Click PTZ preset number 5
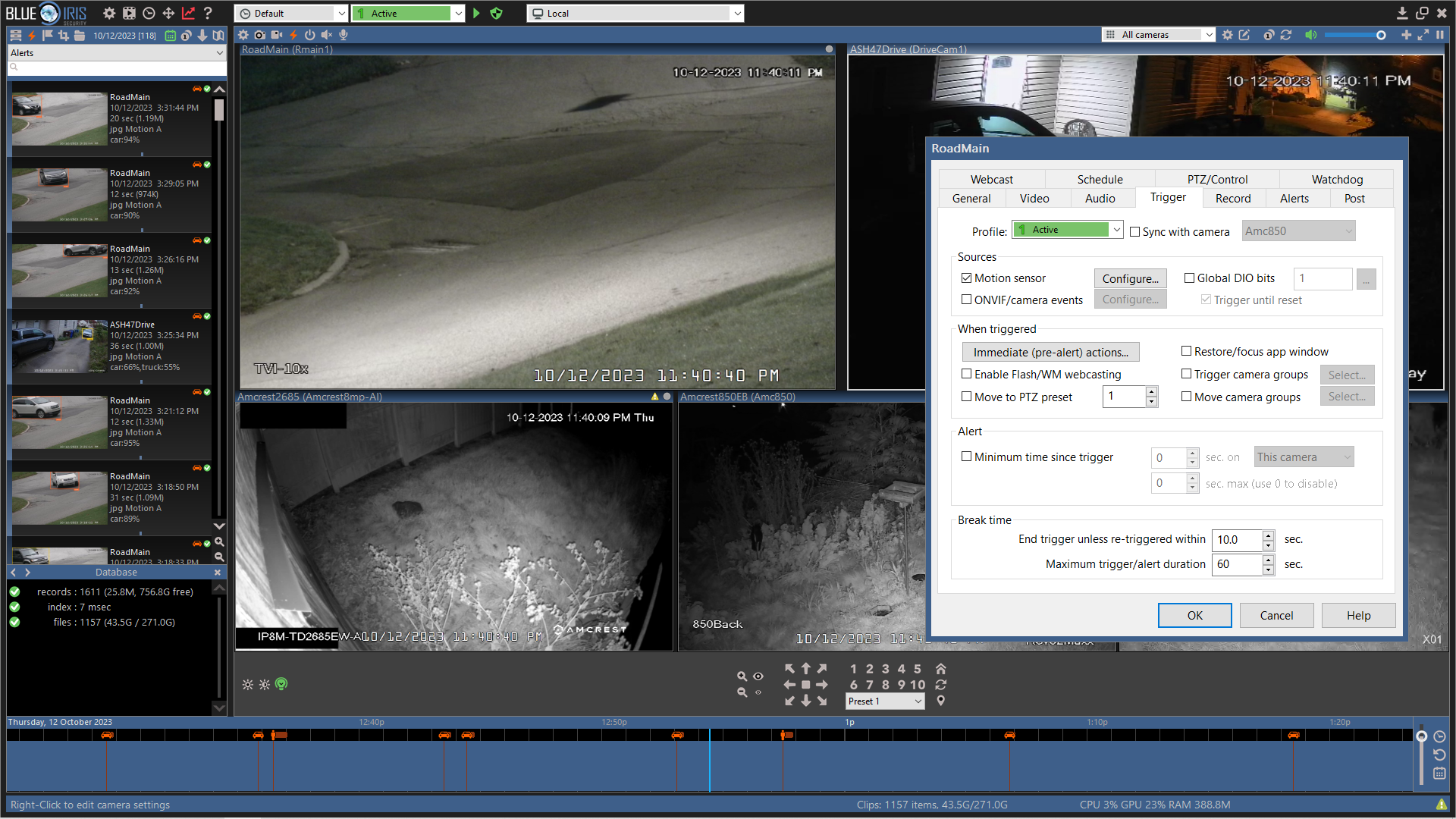The image size is (1456, 819). (918, 669)
